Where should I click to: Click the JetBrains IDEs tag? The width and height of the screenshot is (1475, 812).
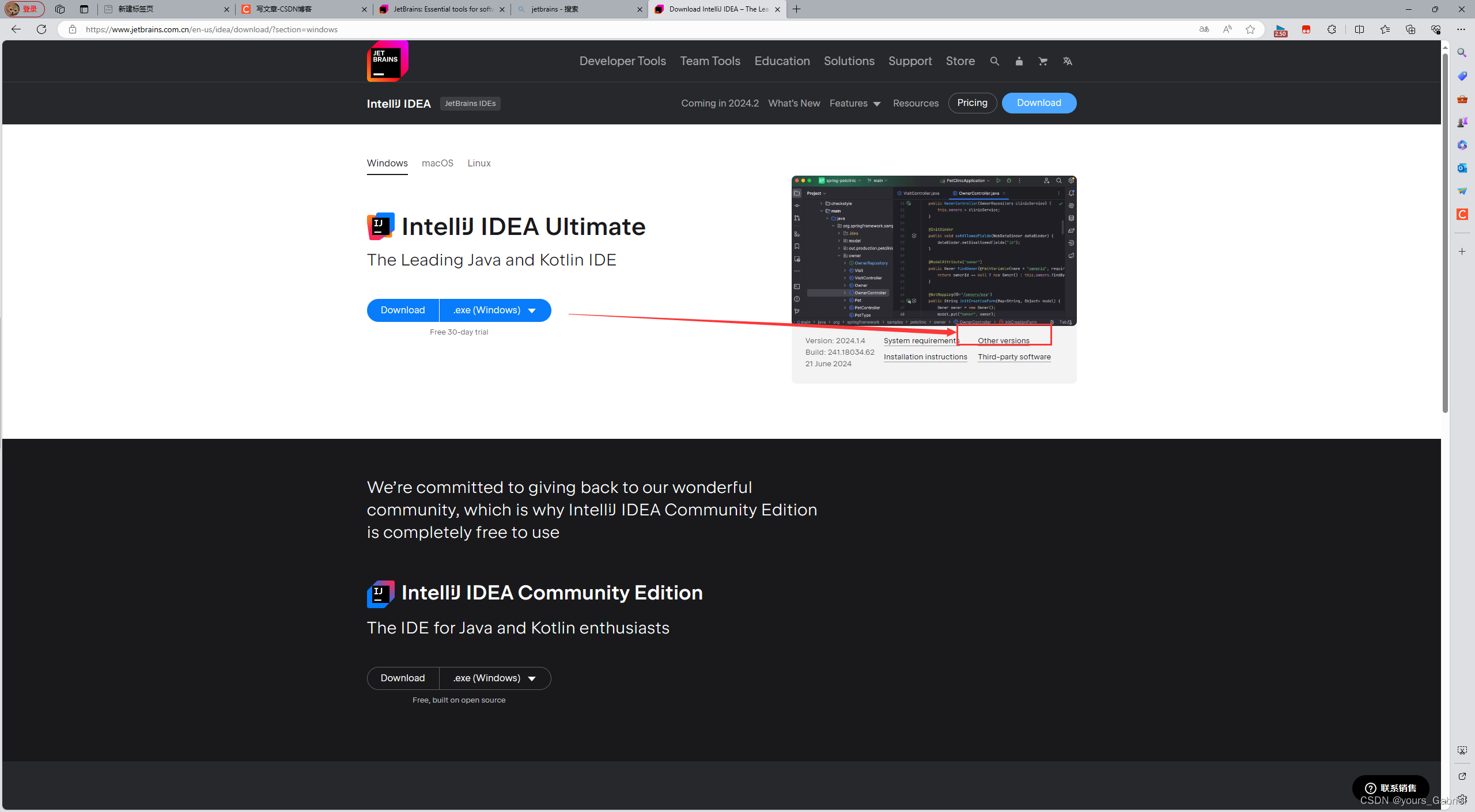click(470, 104)
